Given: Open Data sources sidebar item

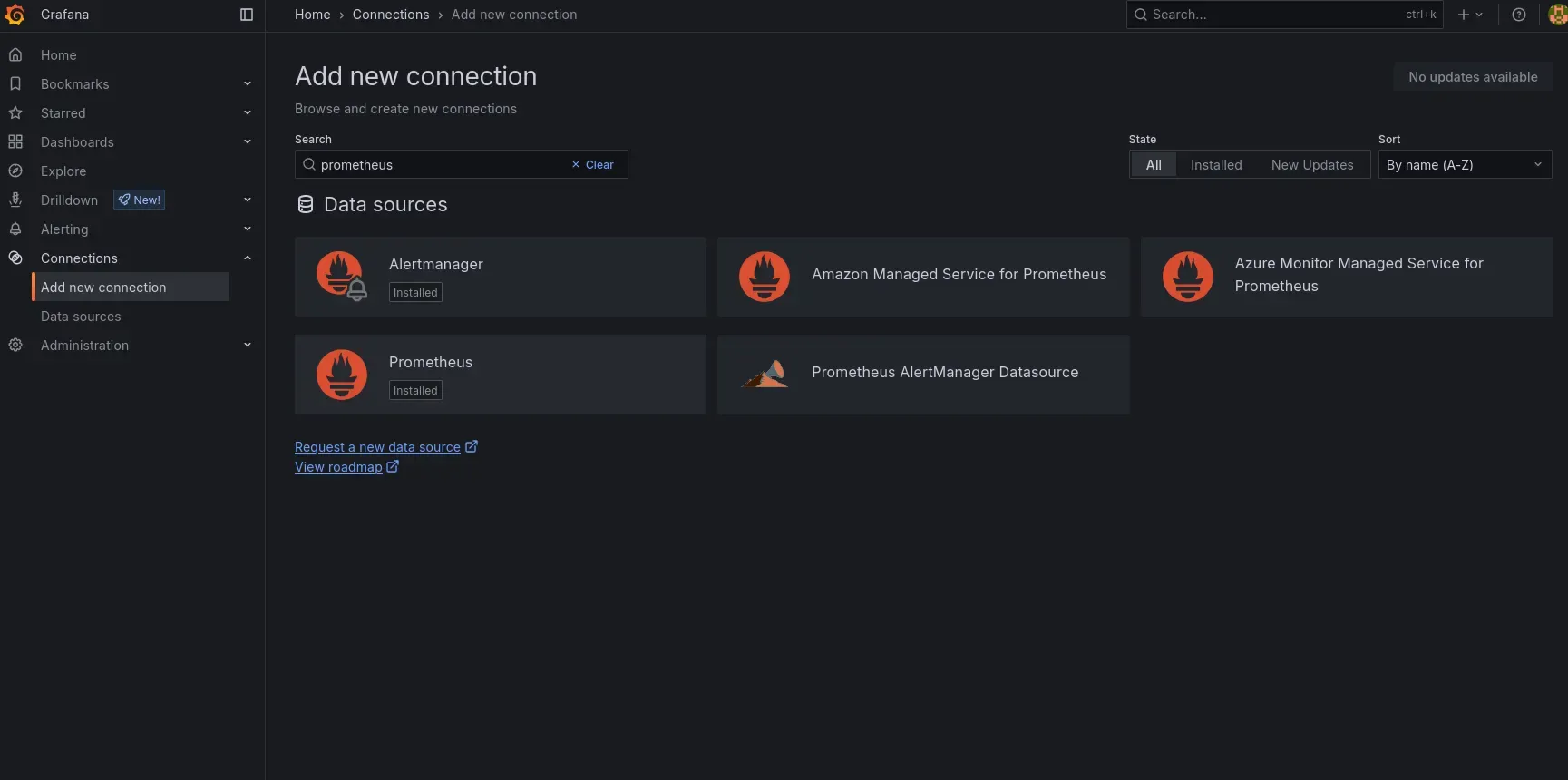Looking at the screenshot, I should tap(81, 317).
